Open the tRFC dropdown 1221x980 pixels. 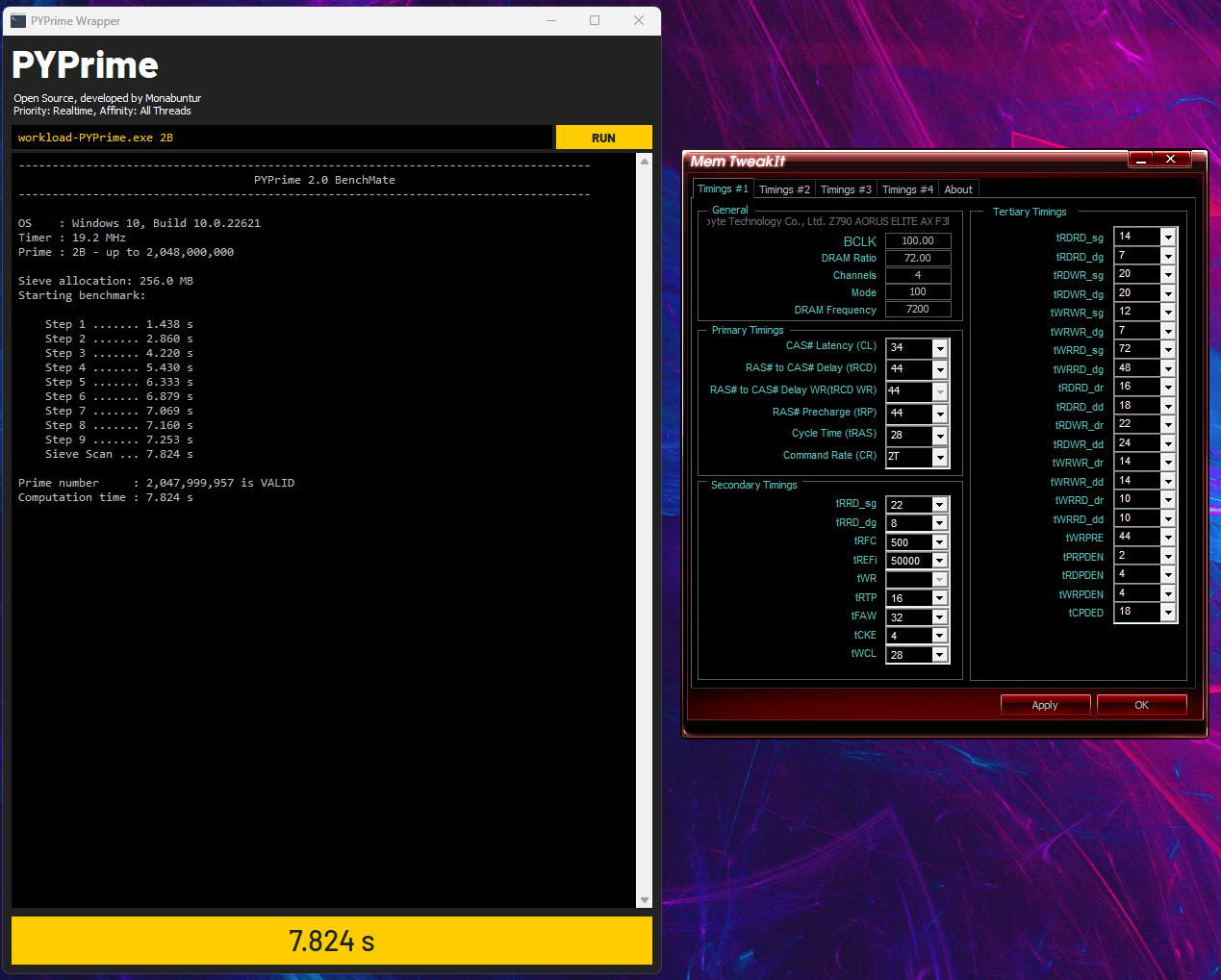click(940, 542)
